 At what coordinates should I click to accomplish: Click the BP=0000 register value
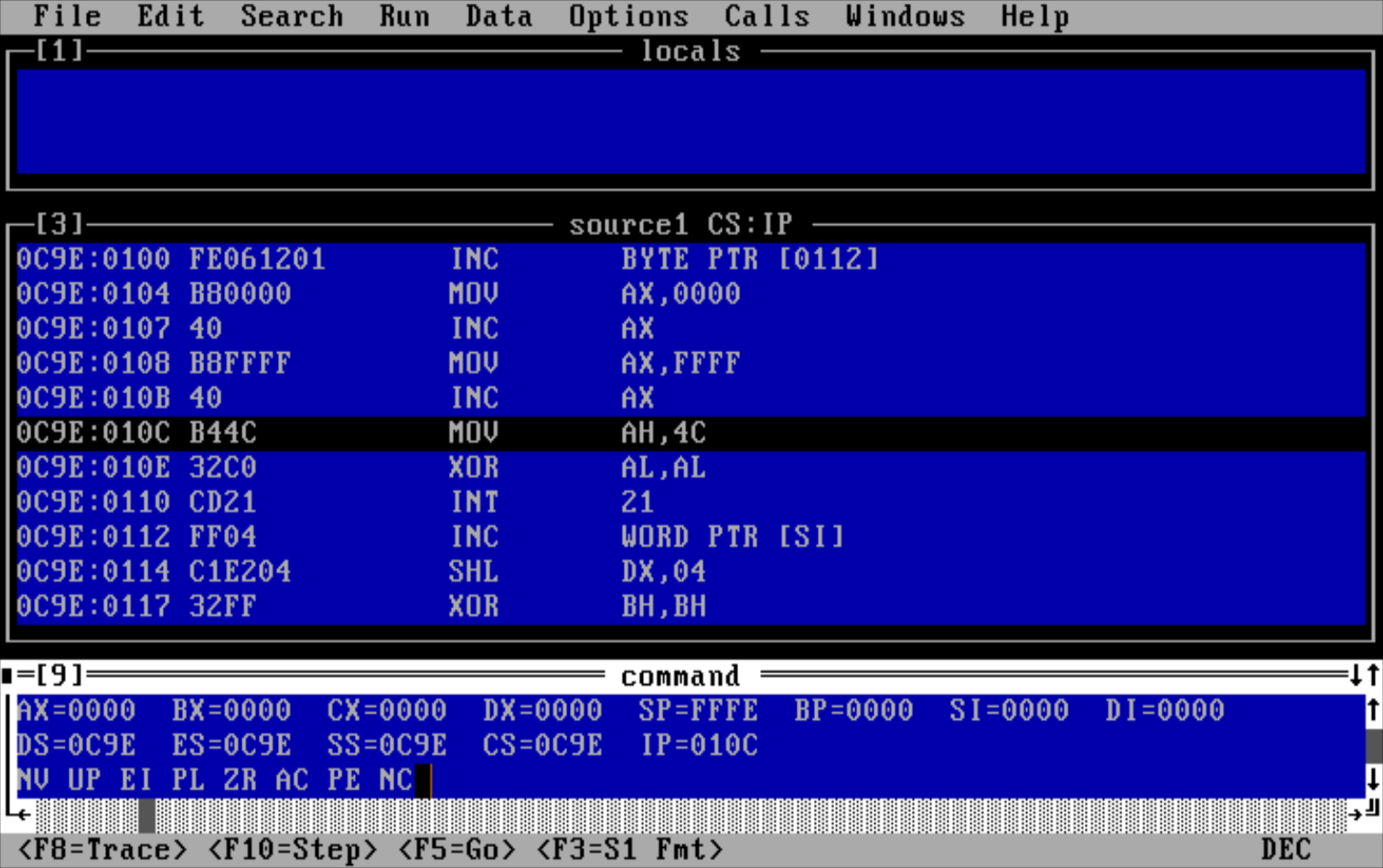coord(854,711)
